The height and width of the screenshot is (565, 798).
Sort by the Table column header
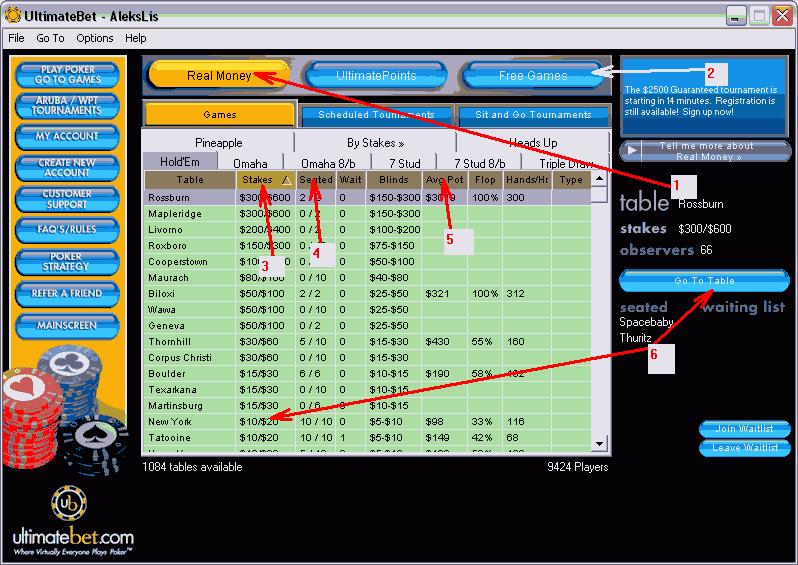point(190,180)
